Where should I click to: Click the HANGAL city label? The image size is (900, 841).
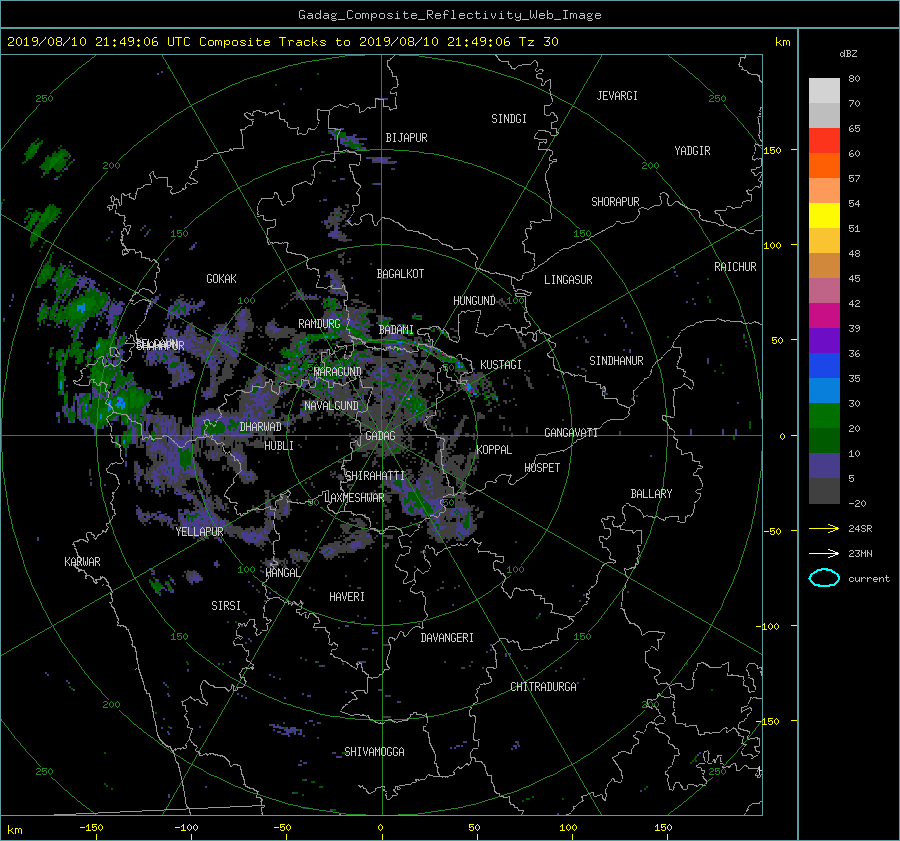282,573
